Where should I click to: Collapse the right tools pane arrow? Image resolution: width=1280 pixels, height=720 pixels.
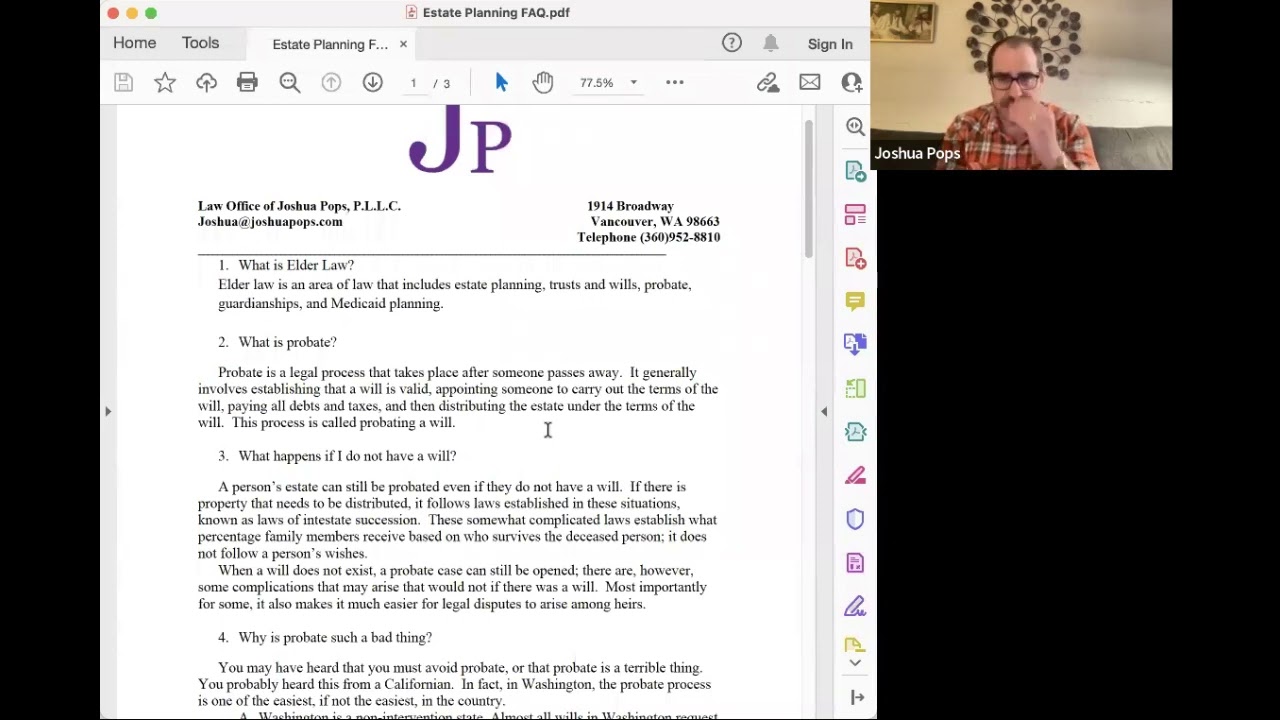click(824, 411)
